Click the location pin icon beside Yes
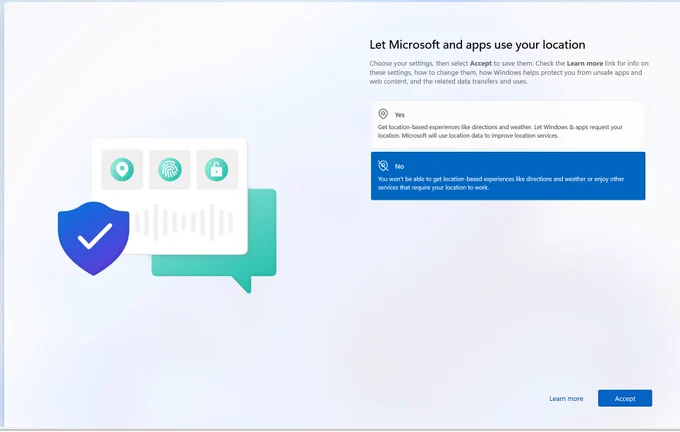This screenshot has width=680, height=432. 383,114
